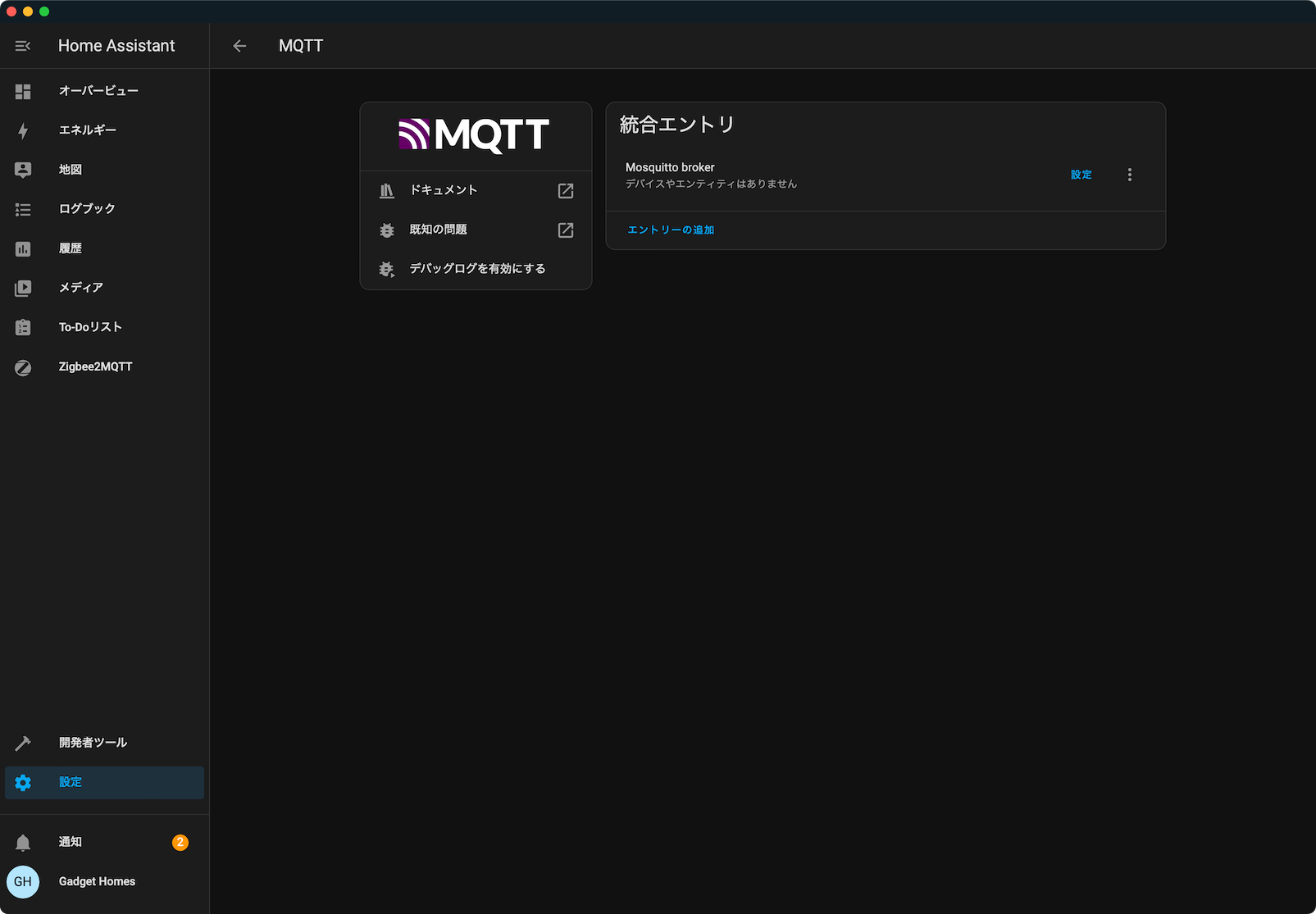The width and height of the screenshot is (1316, 914).
Task: Go back using the arrow beside MQTT
Action: pyautogui.click(x=239, y=46)
